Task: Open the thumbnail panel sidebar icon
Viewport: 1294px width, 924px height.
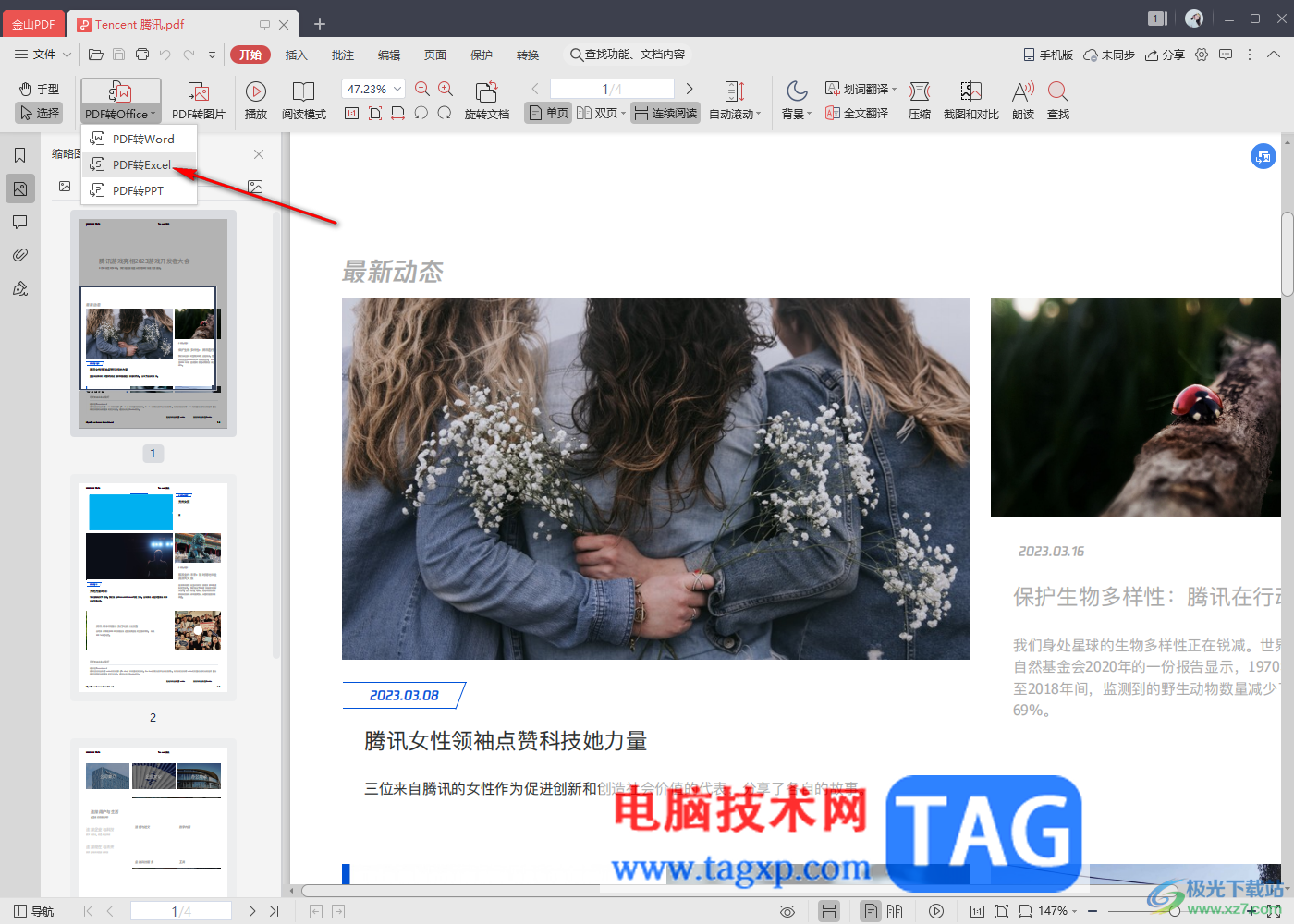Action: coord(20,188)
